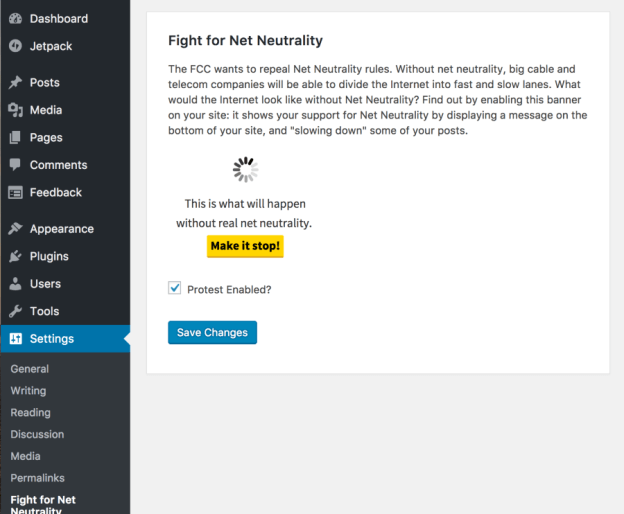Click the Comments speech bubble icon
Screen dimensions: 624x514
click(x=15, y=165)
